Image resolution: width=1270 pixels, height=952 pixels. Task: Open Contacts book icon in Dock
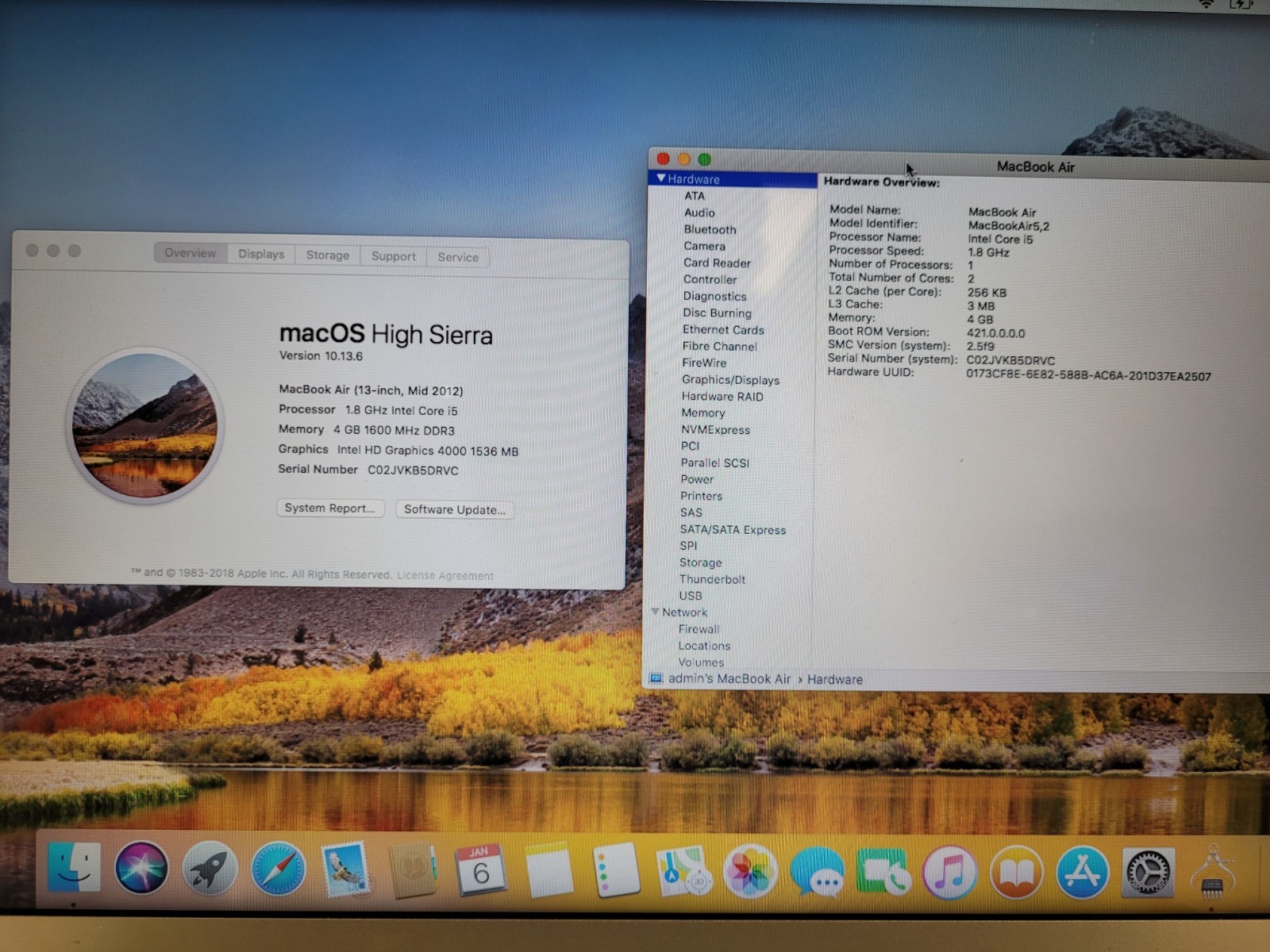click(413, 870)
